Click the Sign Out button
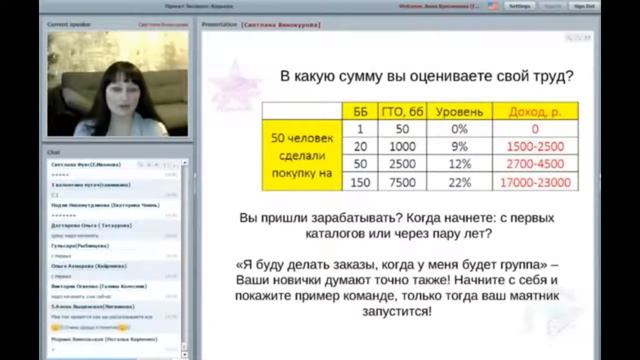Image resolution: width=640 pixels, height=360 pixels. [x=584, y=6]
